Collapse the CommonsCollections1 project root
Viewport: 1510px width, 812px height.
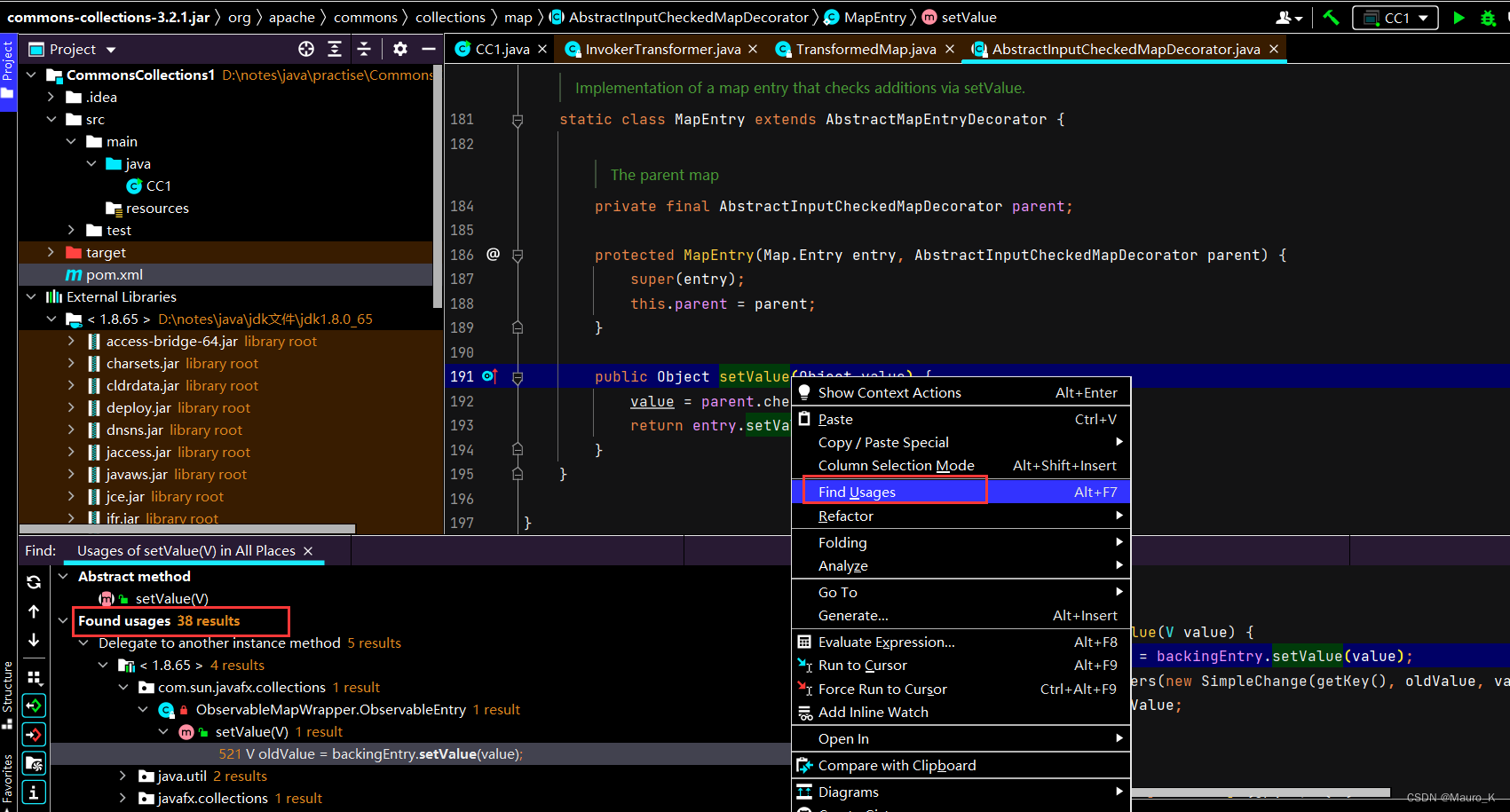pyautogui.click(x=32, y=75)
